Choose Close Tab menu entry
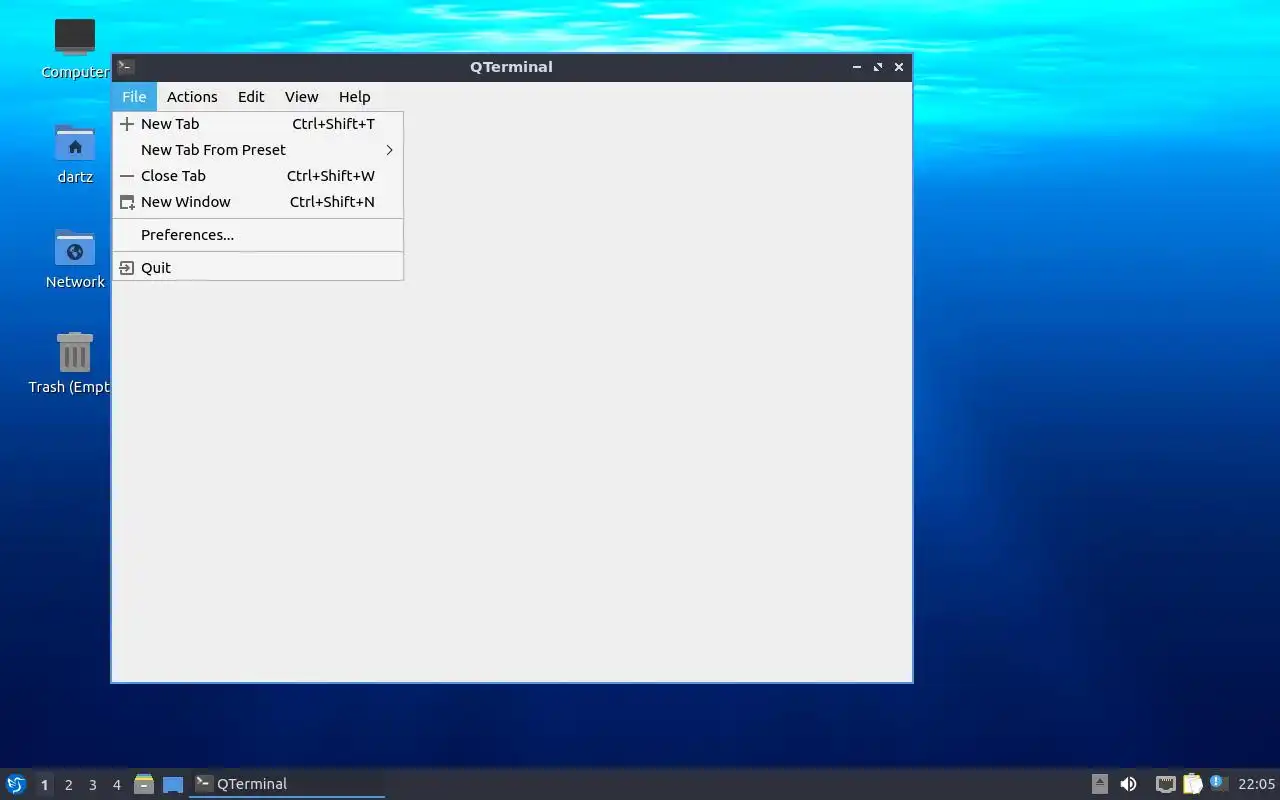The height and width of the screenshot is (800, 1280). click(x=258, y=176)
